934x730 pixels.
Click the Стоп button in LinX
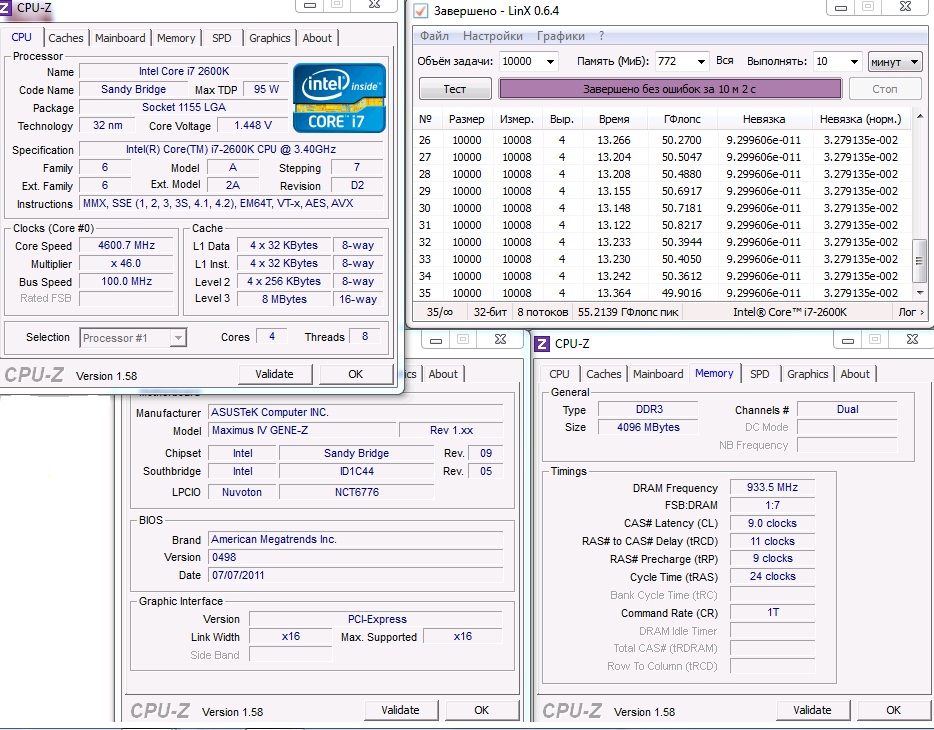(x=885, y=89)
